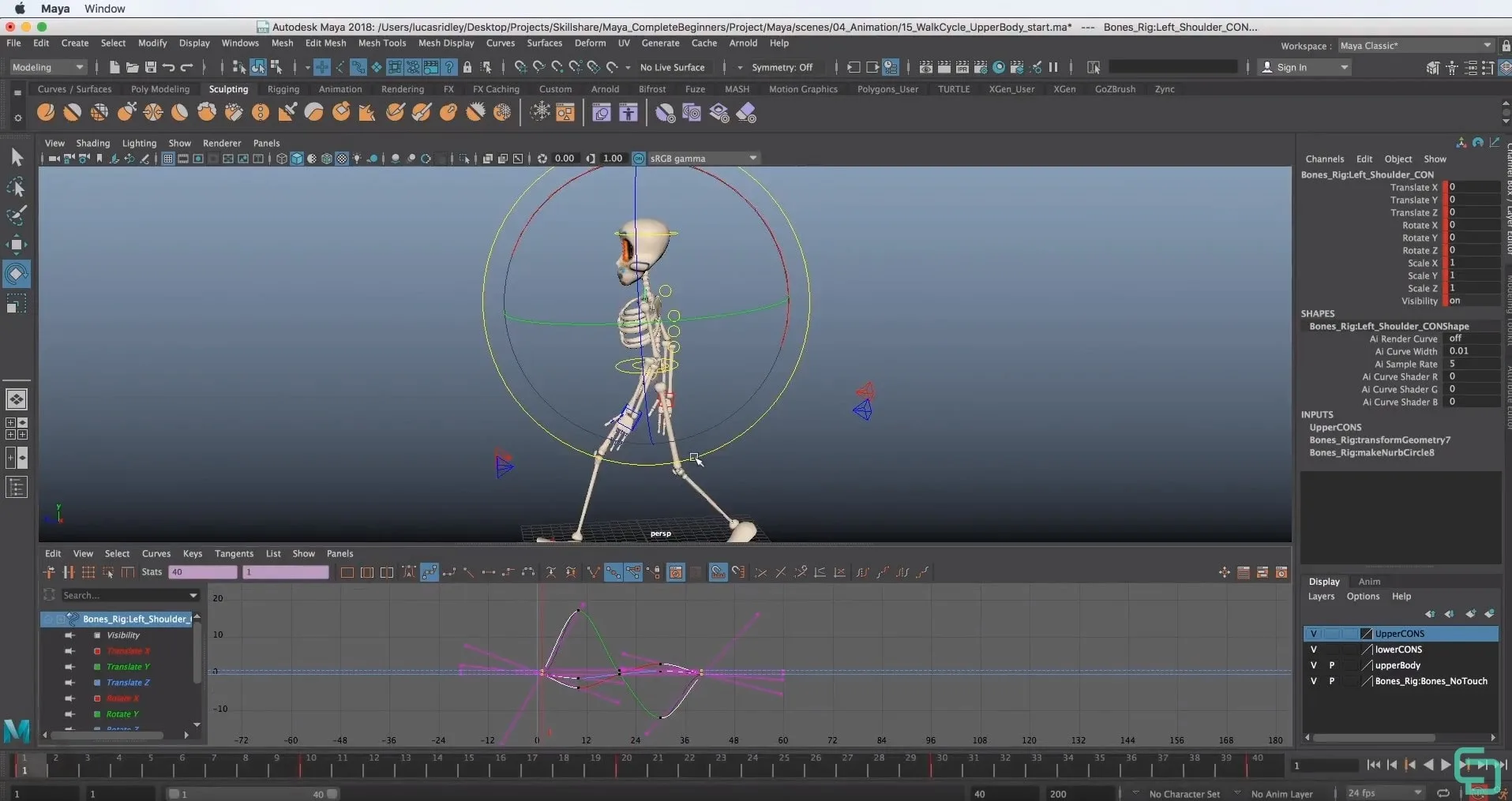
Task: Activate the Select tool in the toolbox
Action: [x=17, y=157]
